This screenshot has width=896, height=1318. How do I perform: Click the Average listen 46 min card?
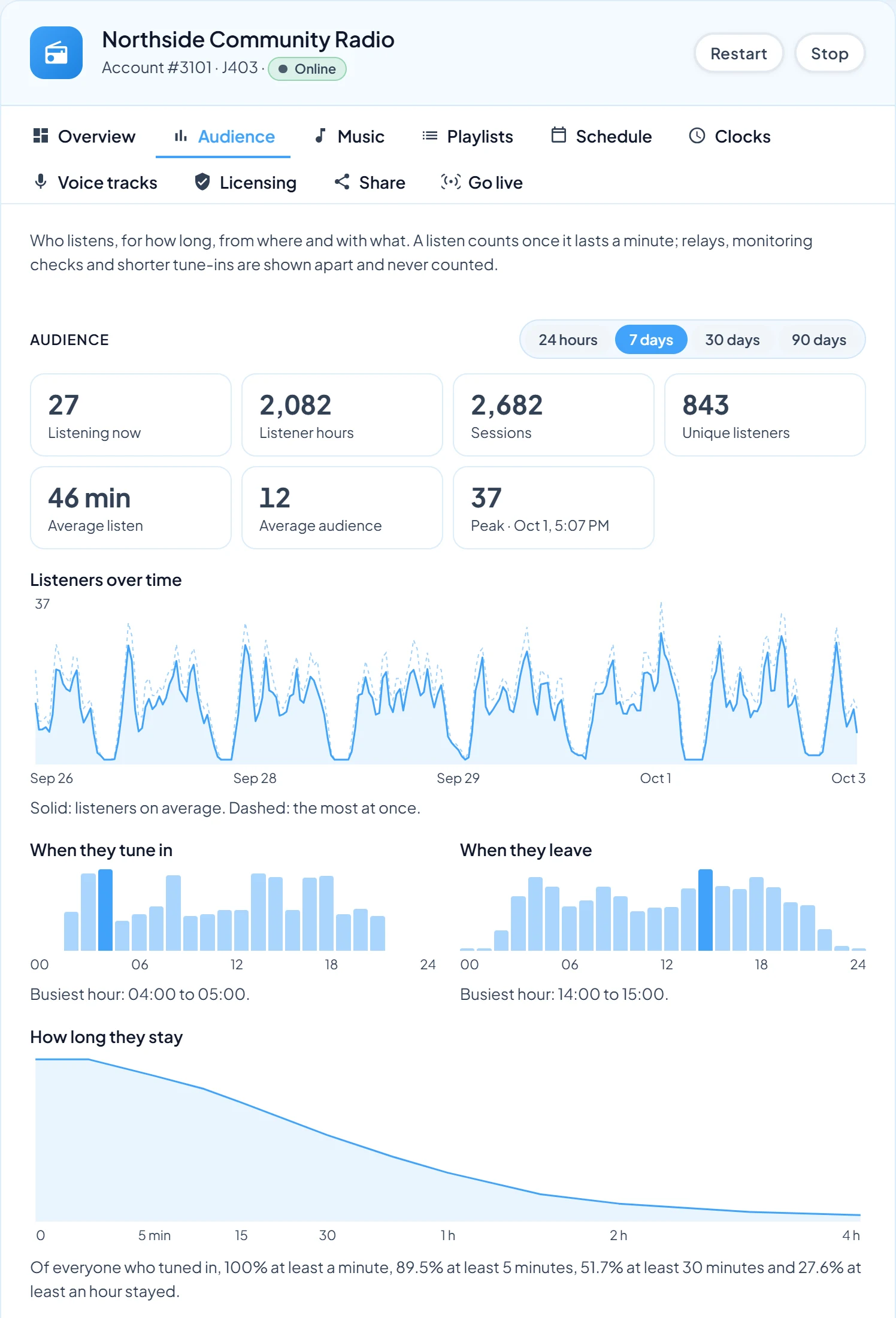[131, 507]
